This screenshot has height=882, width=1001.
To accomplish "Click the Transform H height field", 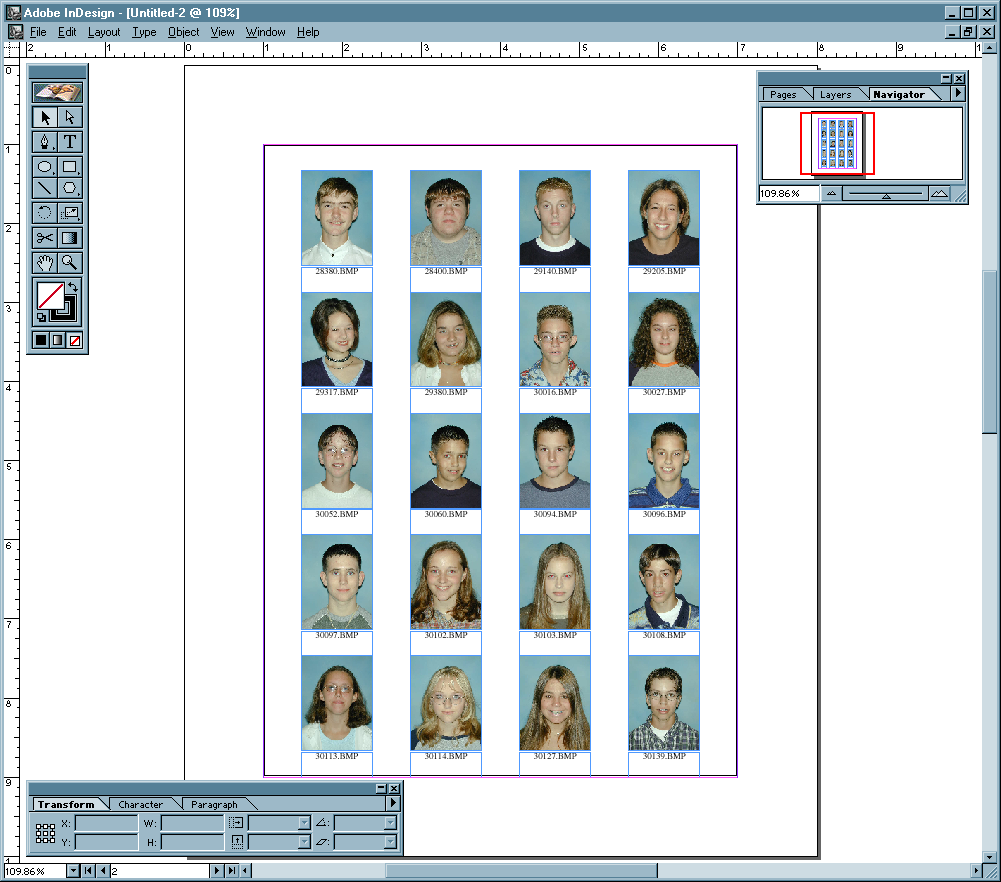I will 192,842.
